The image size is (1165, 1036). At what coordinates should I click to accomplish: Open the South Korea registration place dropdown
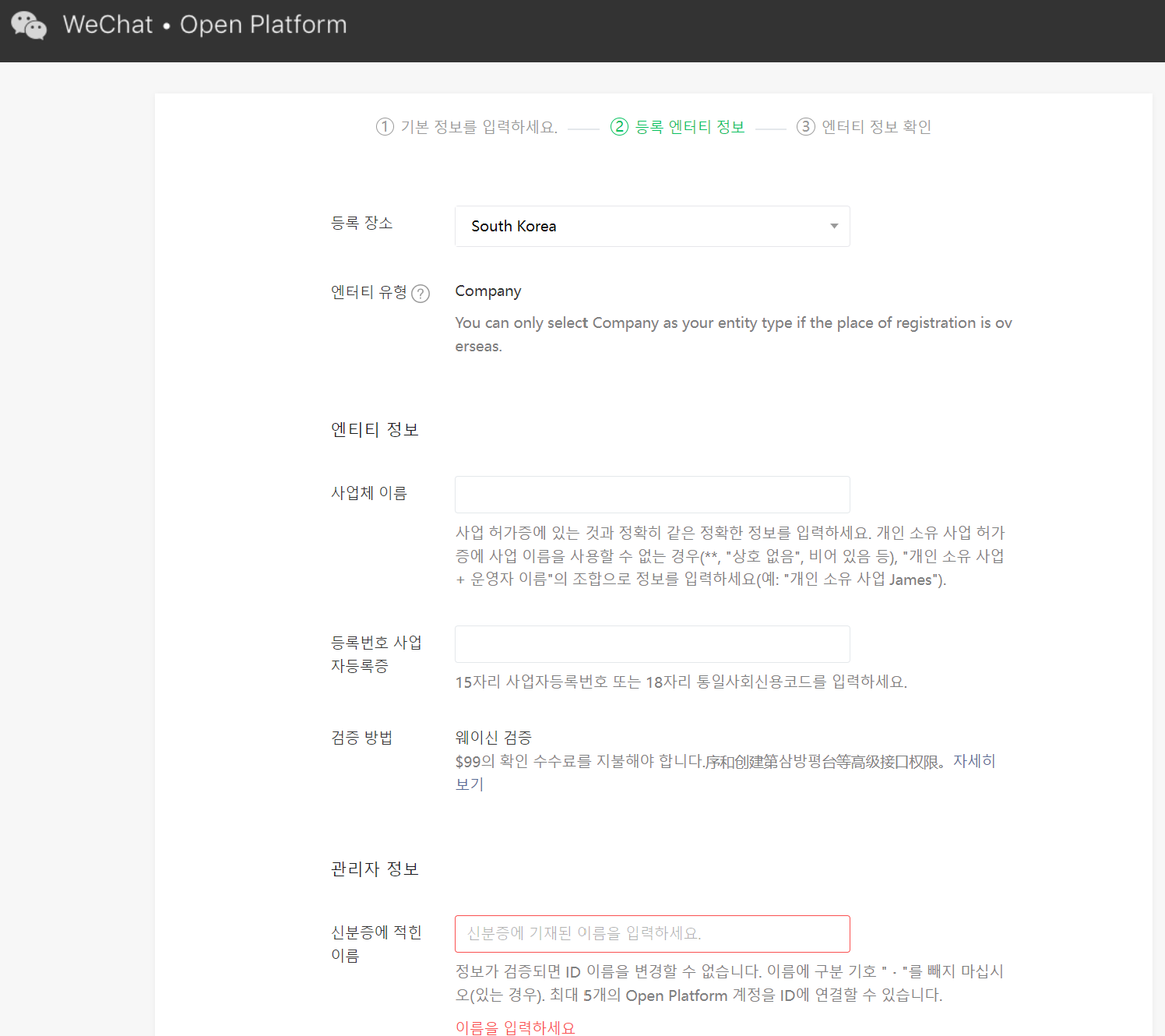(652, 226)
